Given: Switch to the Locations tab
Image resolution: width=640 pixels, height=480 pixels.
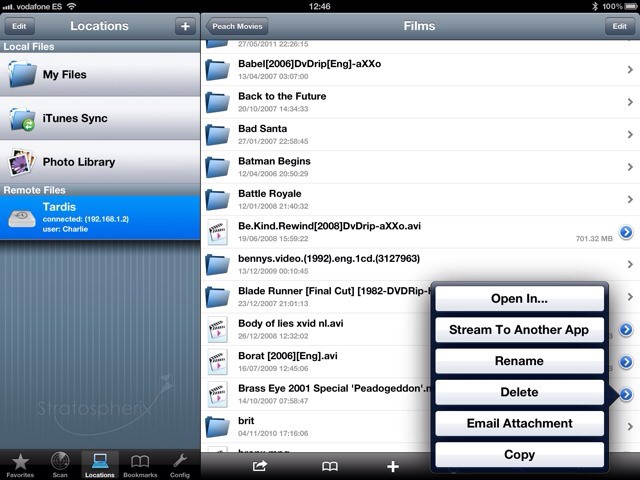Looking at the screenshot, I should coord(100,465).
